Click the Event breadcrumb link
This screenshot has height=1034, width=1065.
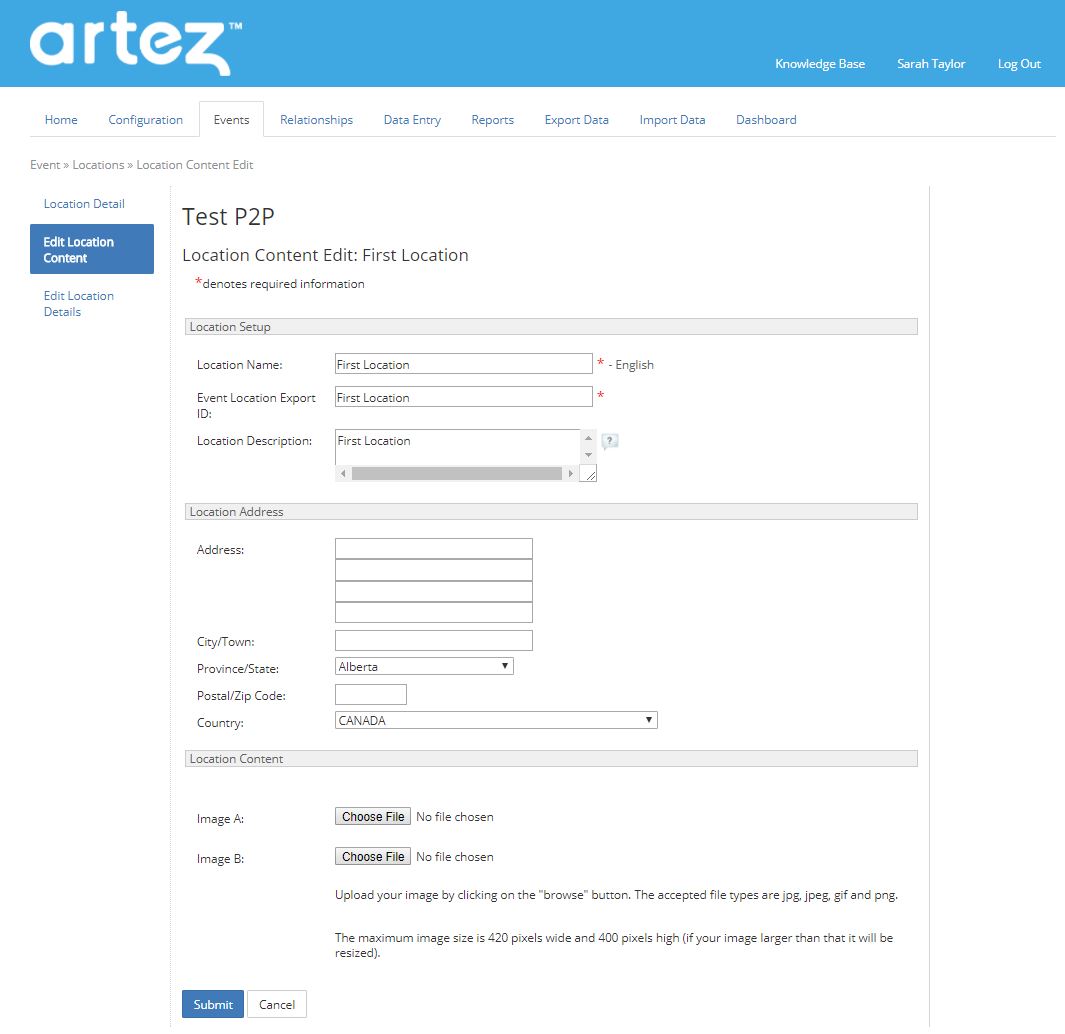pyautogui.click(x=45, y=164)
